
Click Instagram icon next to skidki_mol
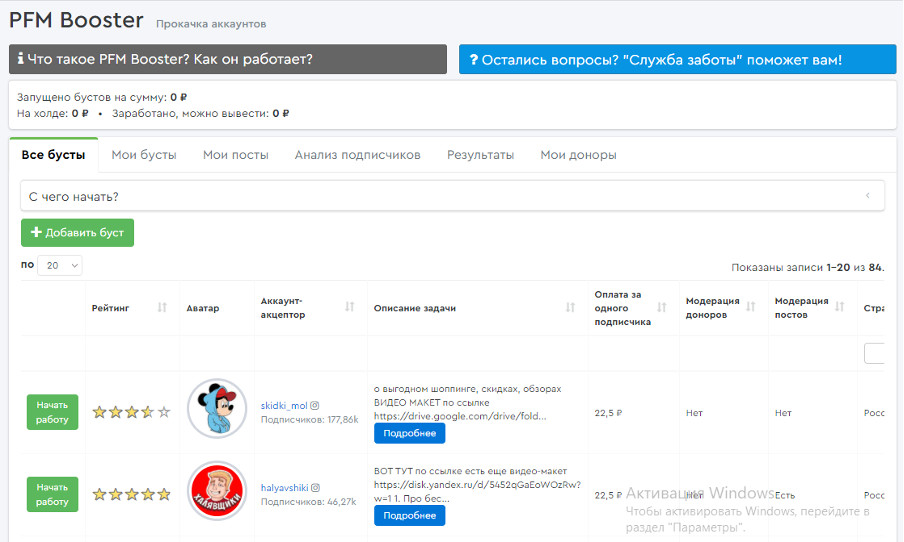tap(315, 405)
